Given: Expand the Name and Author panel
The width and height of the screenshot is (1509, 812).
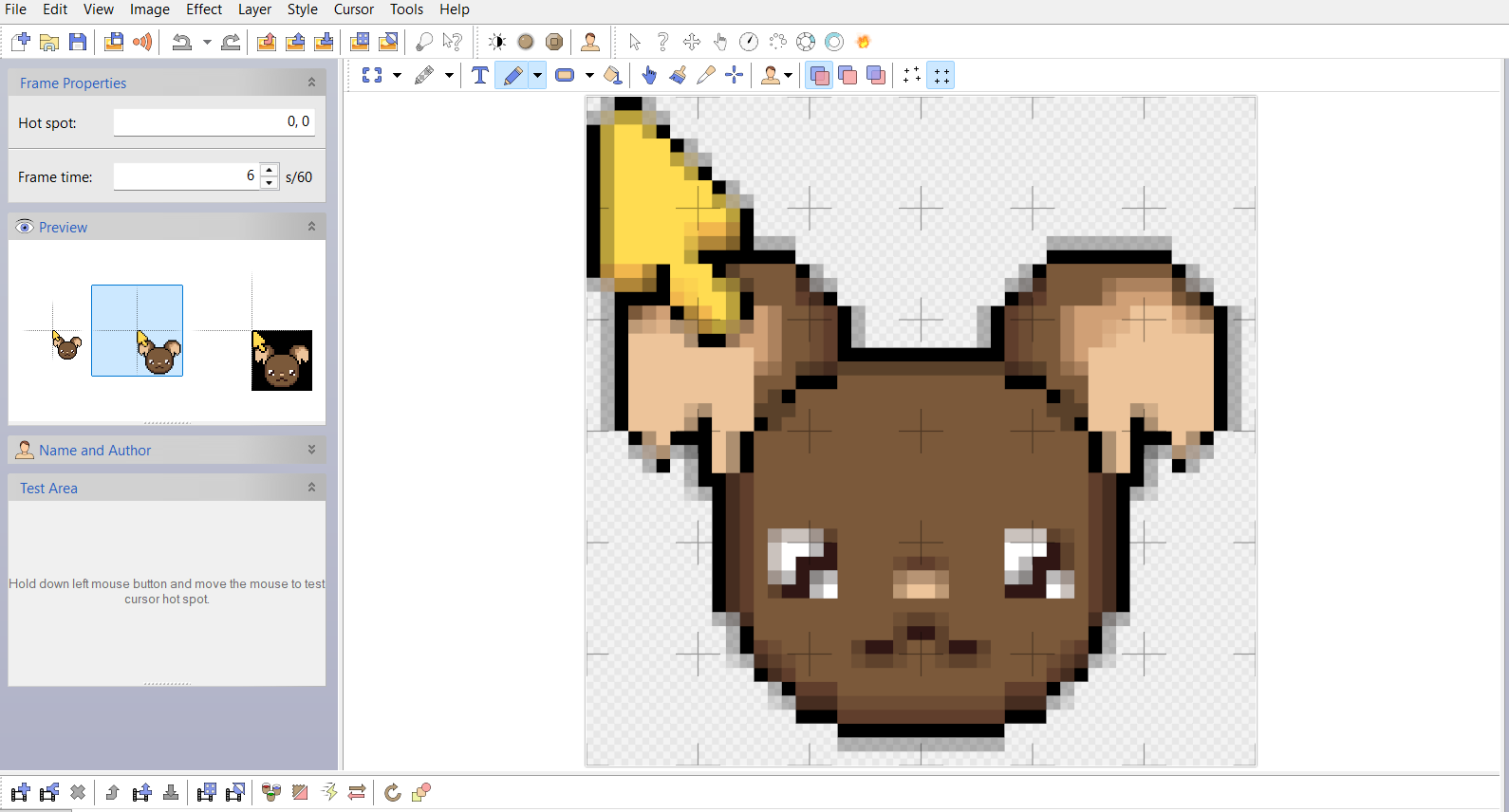Looking at the screenshot, I should [x=311, y=450].
